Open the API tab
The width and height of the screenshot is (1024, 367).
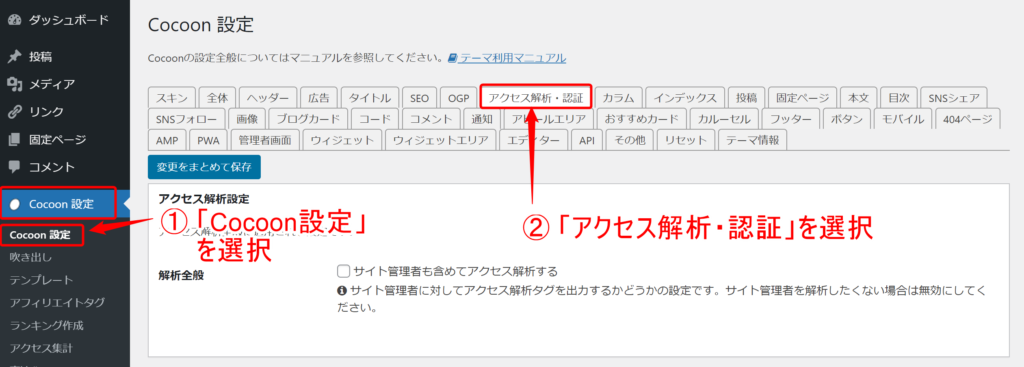tap(586, 140)
